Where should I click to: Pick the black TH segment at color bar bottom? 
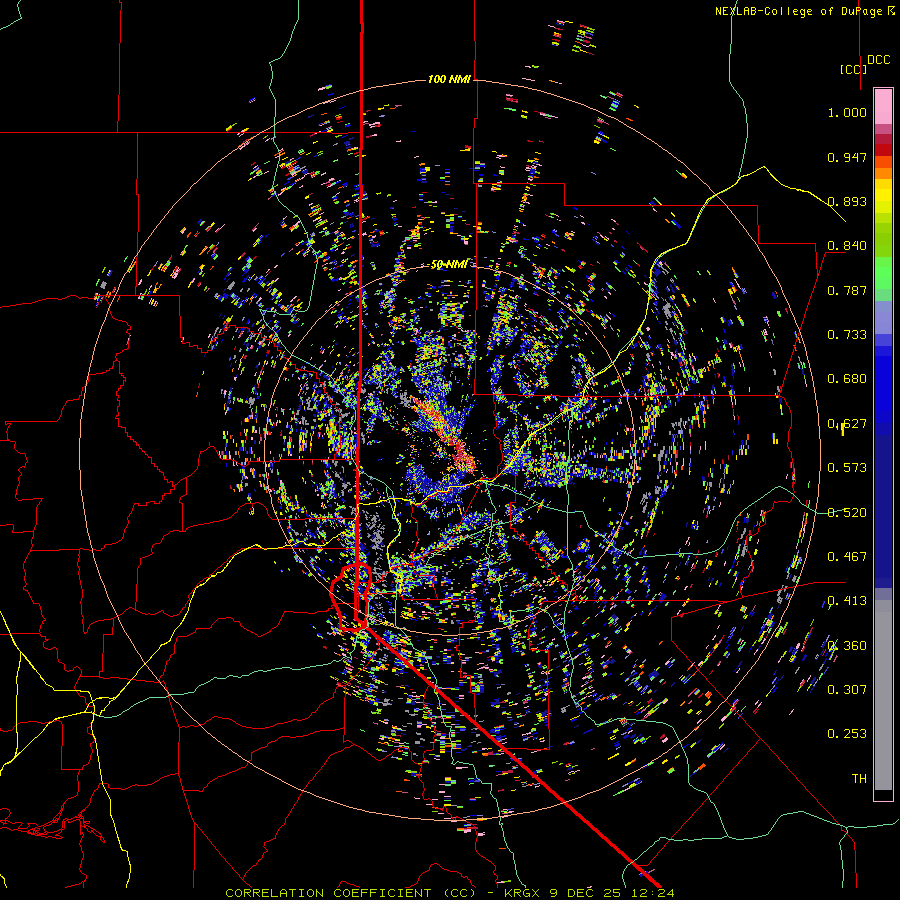[883, 794]
